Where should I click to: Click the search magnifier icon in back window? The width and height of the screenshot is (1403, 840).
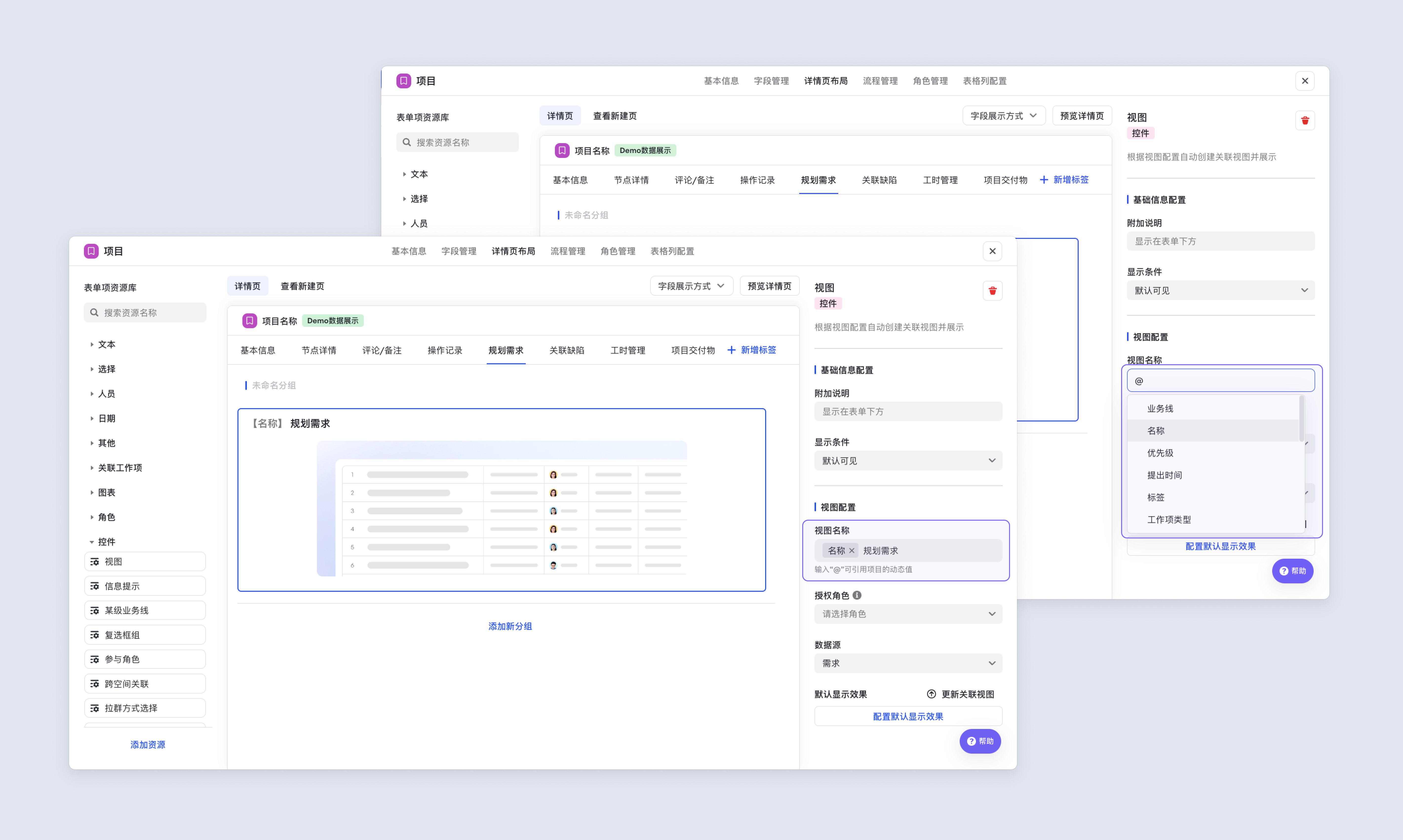pyautogui.click(x=407, y=142)
